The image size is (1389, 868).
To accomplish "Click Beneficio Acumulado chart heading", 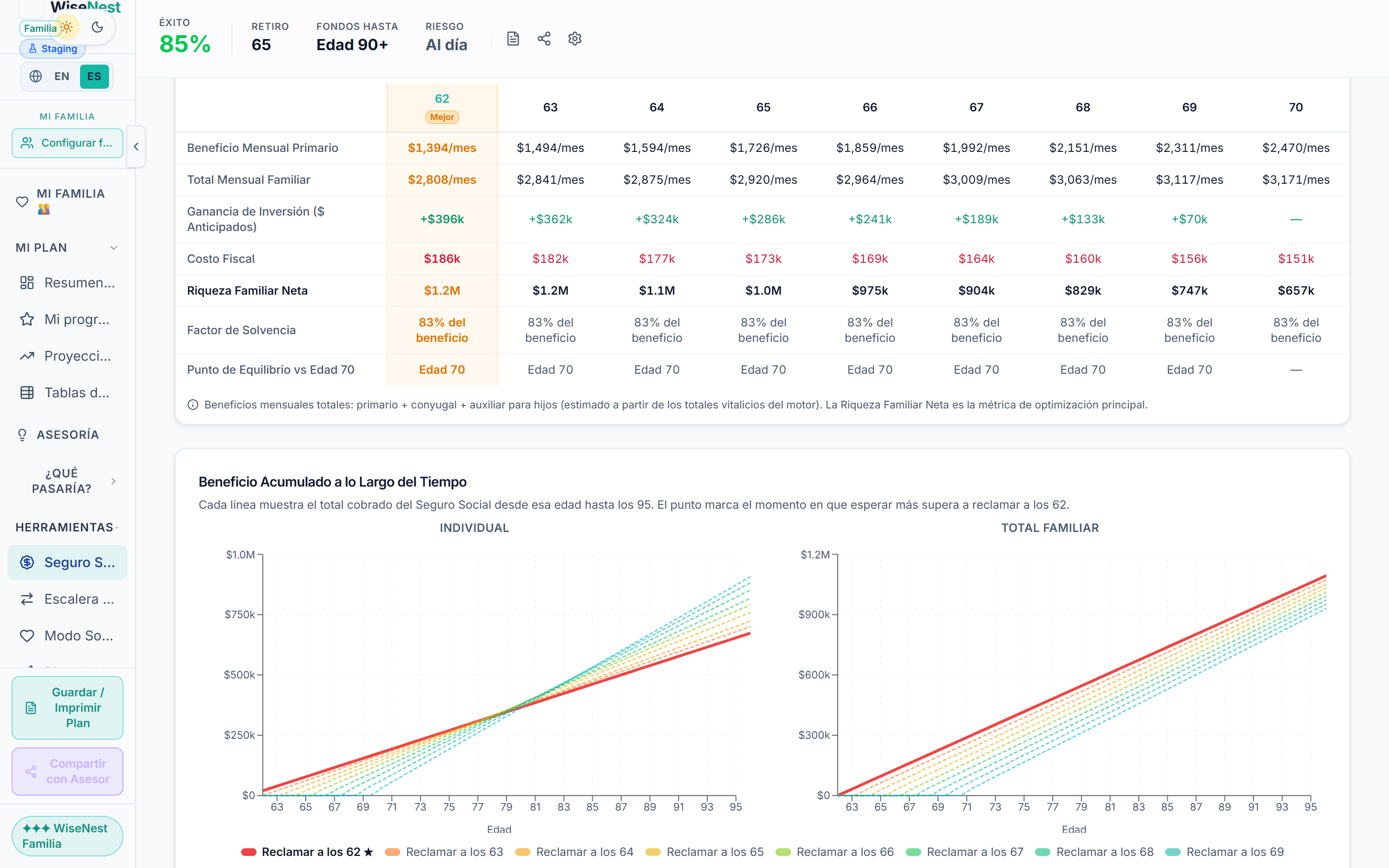I will (332, 482).
